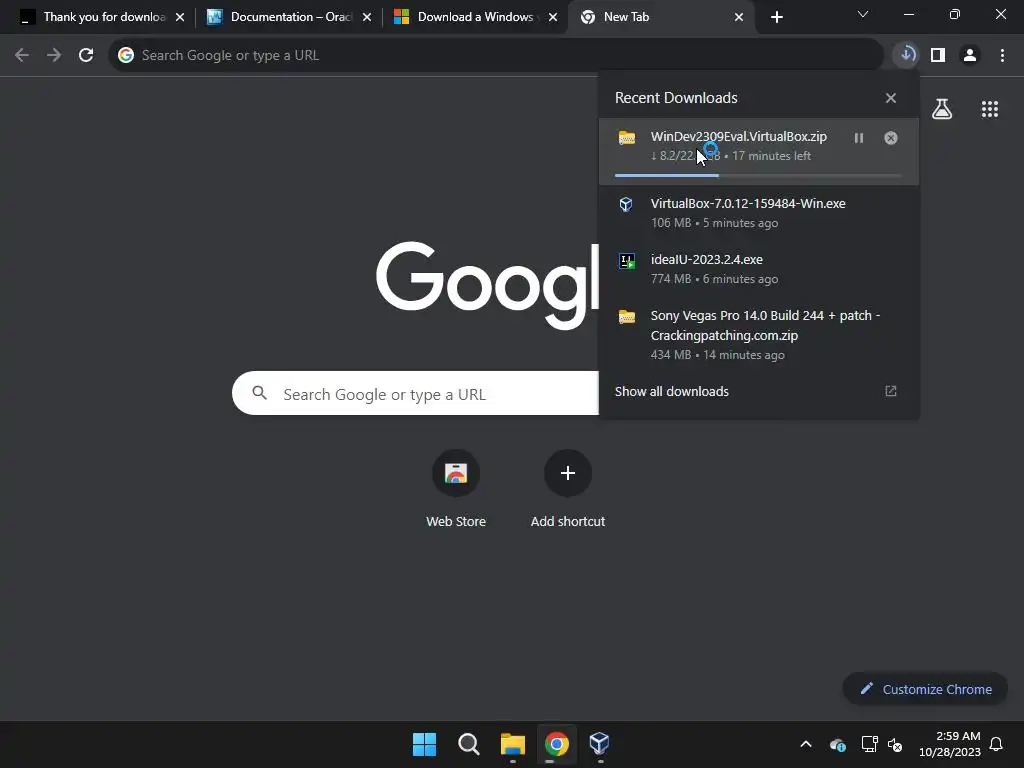Viewport: 1024px width, 768px height.
Task: Reload the current page
Action: tap(86, 55)
